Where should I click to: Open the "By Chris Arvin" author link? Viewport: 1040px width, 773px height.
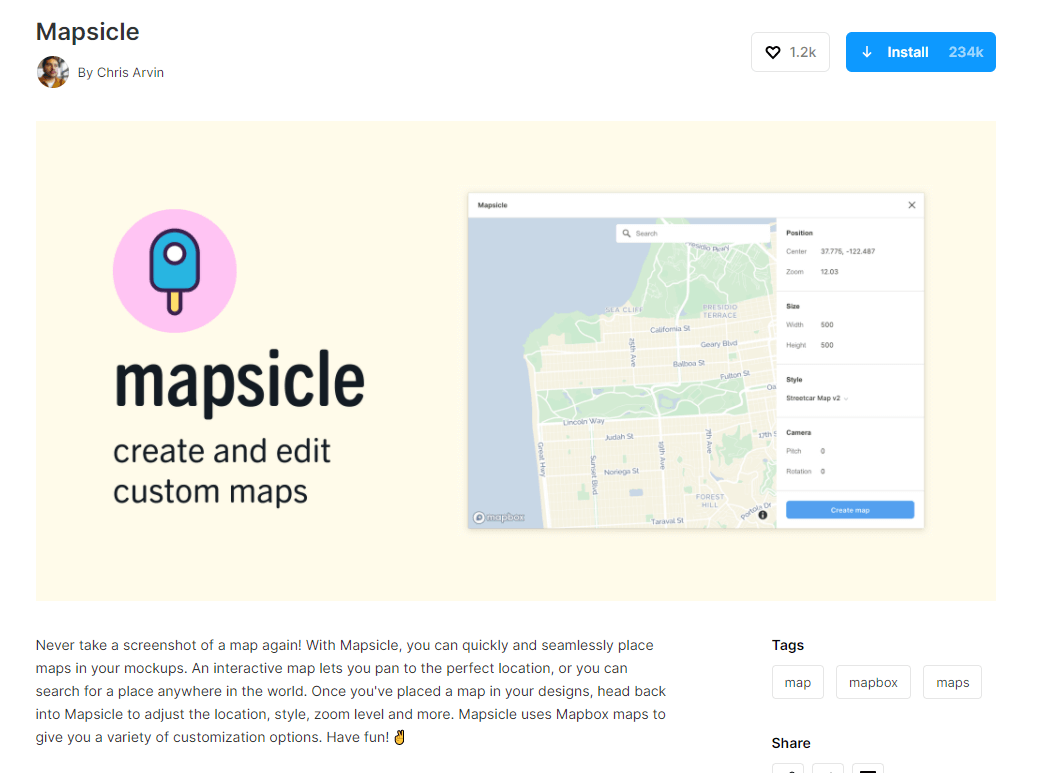click(x=121, y=72)
